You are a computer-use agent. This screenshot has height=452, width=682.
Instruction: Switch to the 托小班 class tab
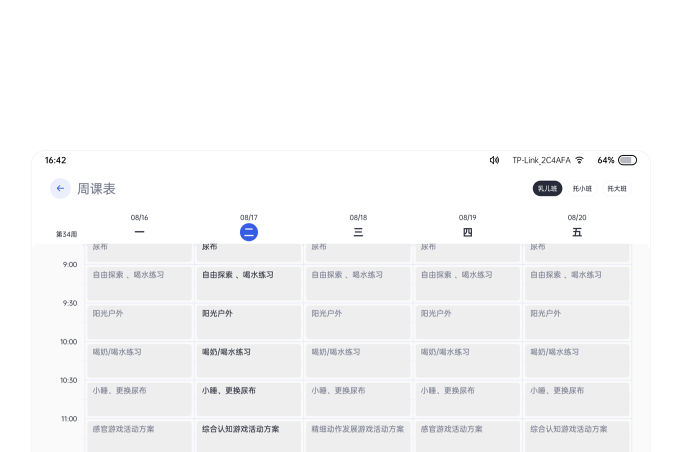tap(582, 188)
